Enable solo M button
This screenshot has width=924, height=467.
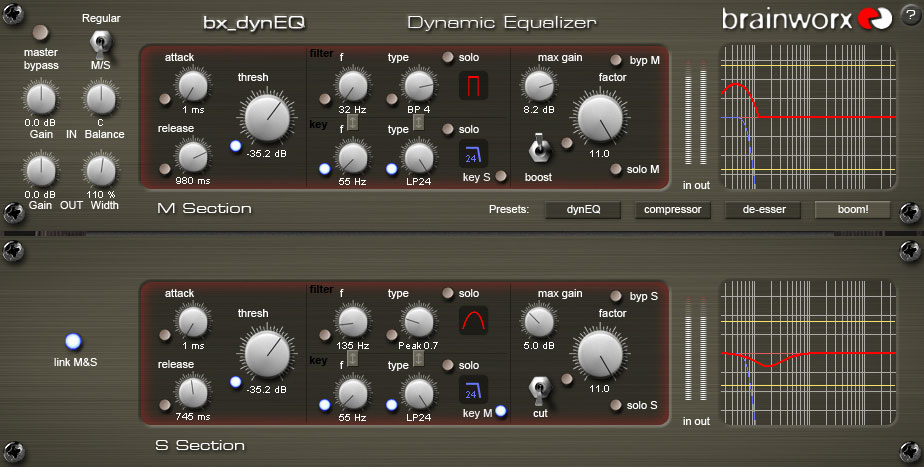point(616,169)
